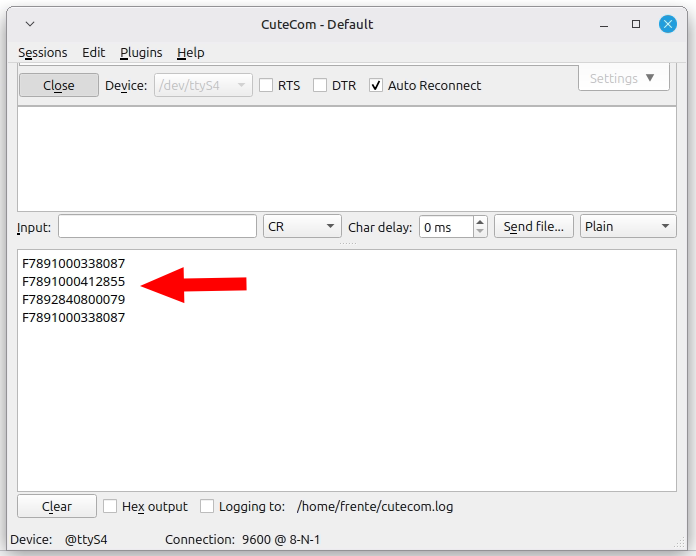
Task: Open the Help menu
Action: point(190,53)
